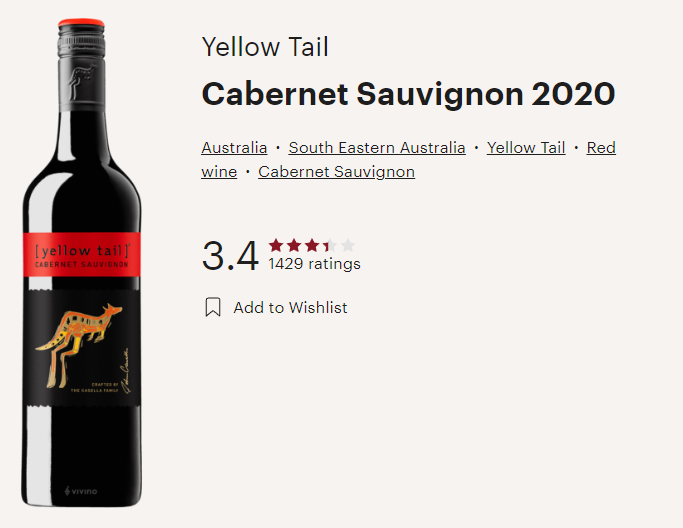The image size is (683, 528).
Task: Click the kangaroo illustration on the bottle
Action: tap(80, 345)
